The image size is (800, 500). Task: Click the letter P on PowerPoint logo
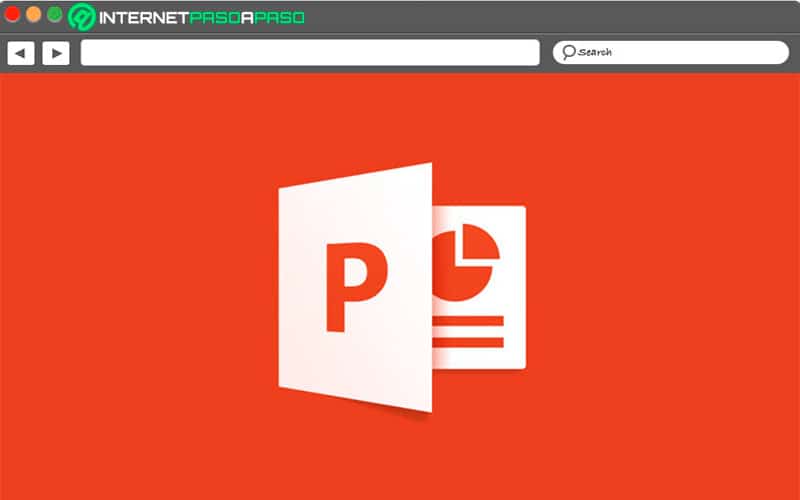tap(356, 287)
